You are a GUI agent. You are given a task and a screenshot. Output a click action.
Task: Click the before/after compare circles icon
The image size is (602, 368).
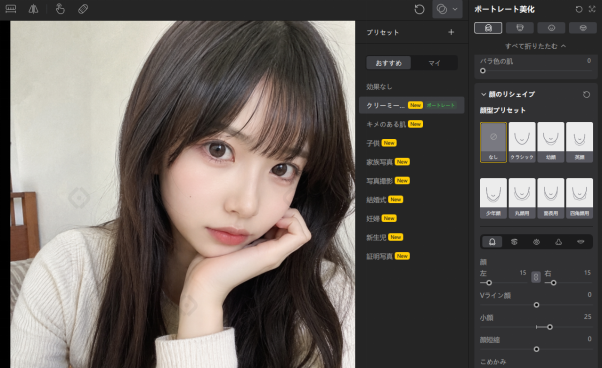point(442,9)
